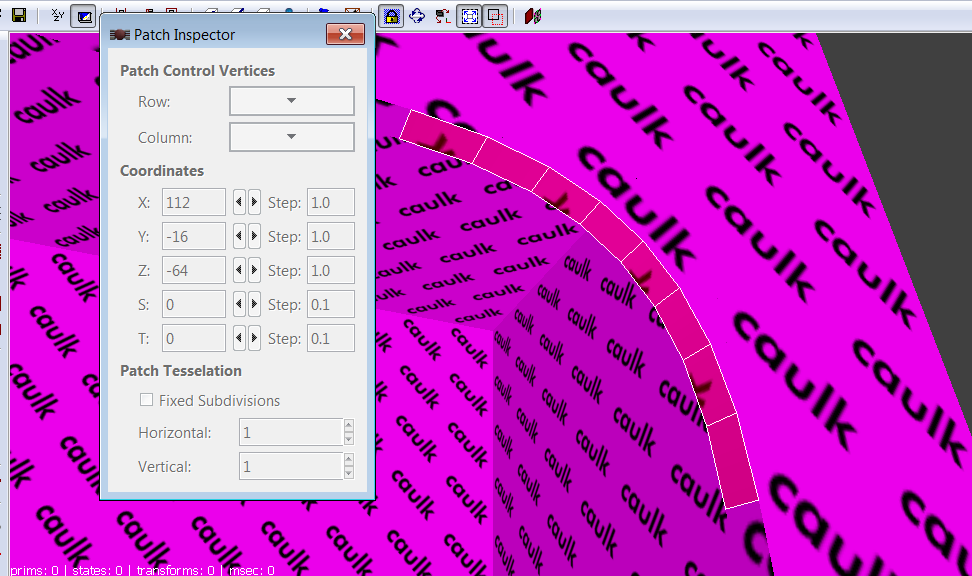Increase X coordinate with right arrow
This screenshot has width=972, height=576.
254,202
